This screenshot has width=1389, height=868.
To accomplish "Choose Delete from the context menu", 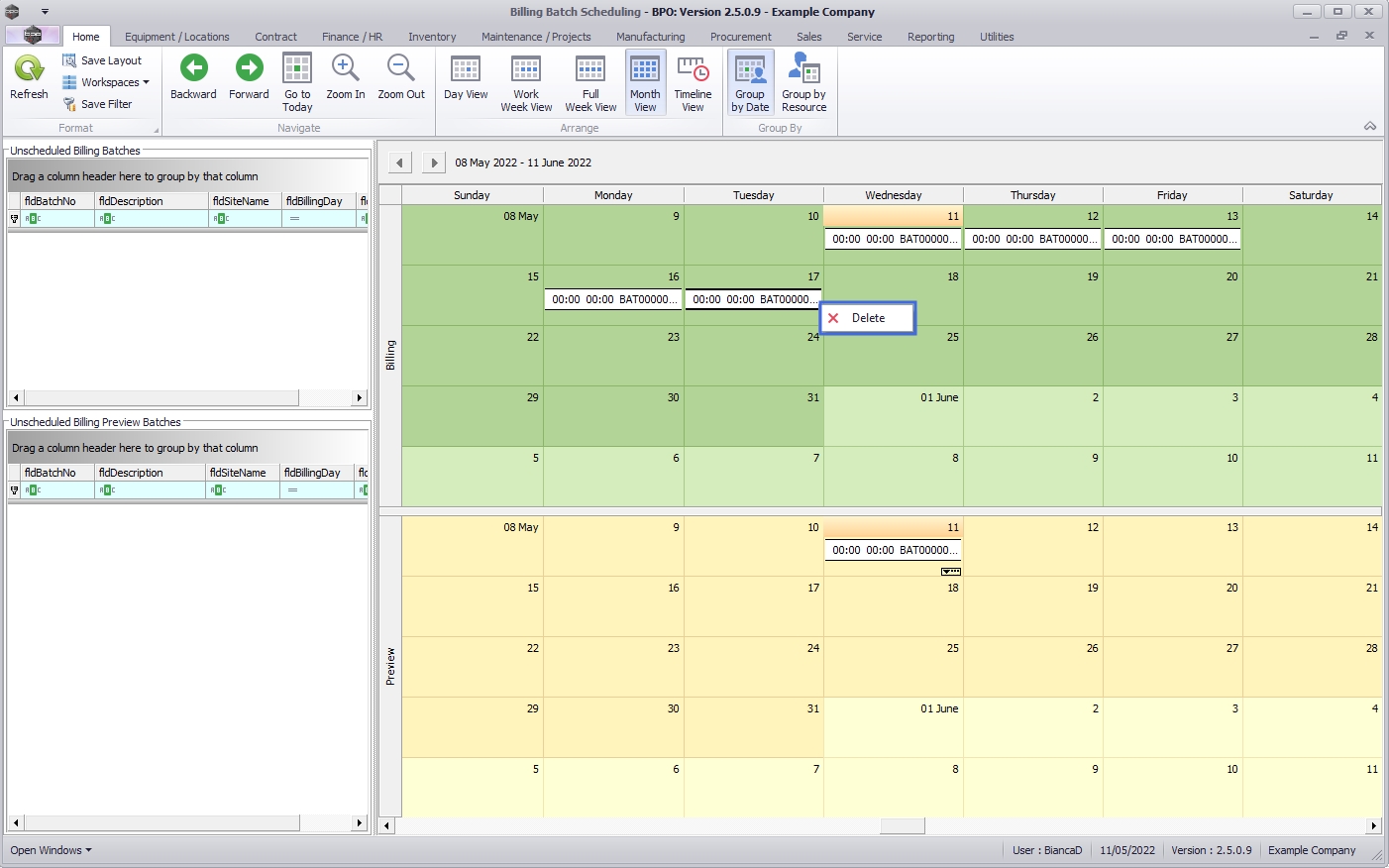I will 868,318.
